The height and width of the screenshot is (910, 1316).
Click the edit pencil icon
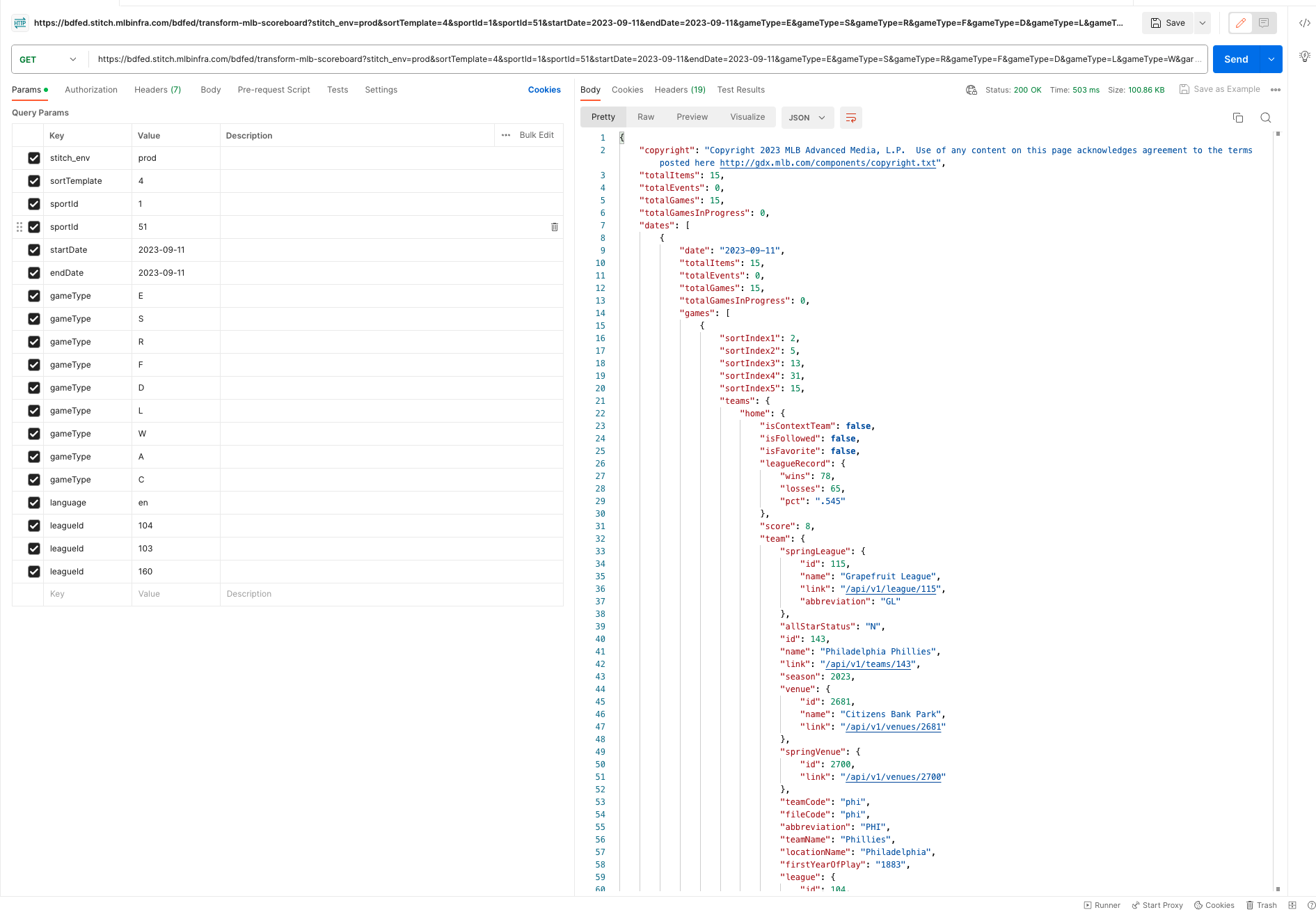coord(1240,23)
